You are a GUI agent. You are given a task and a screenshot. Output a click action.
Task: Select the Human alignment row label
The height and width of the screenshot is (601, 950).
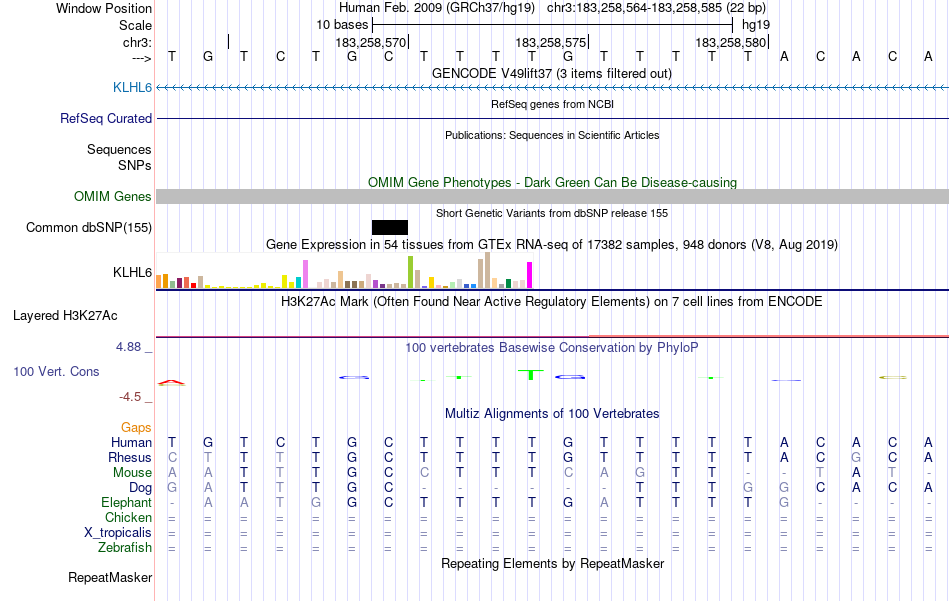coord(131,442)
